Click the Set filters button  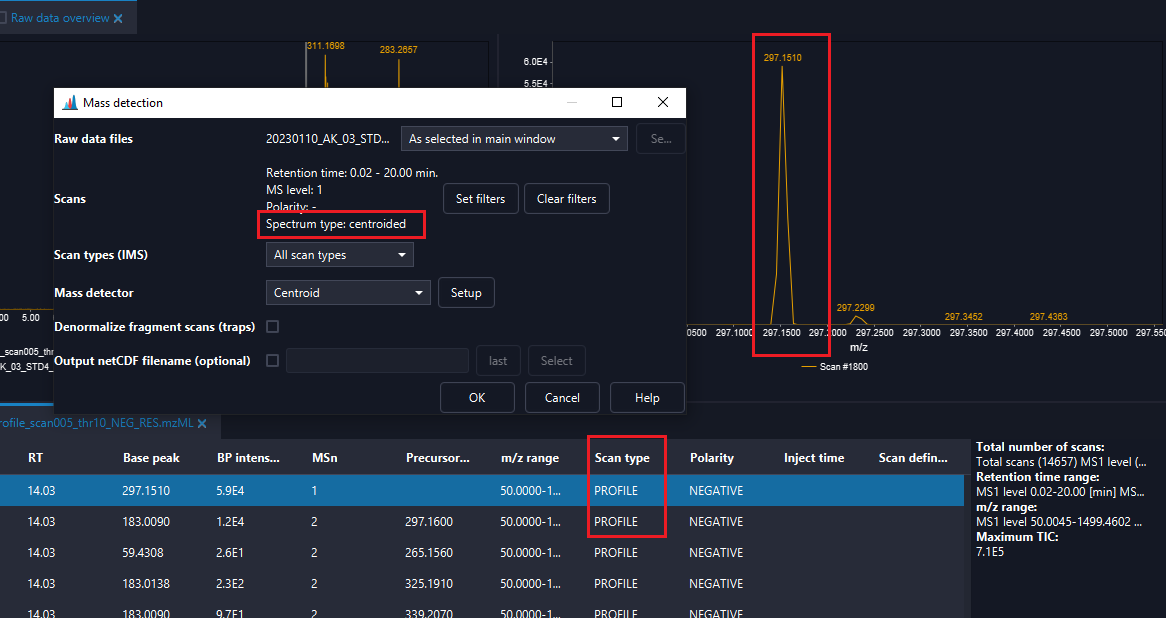480,198
